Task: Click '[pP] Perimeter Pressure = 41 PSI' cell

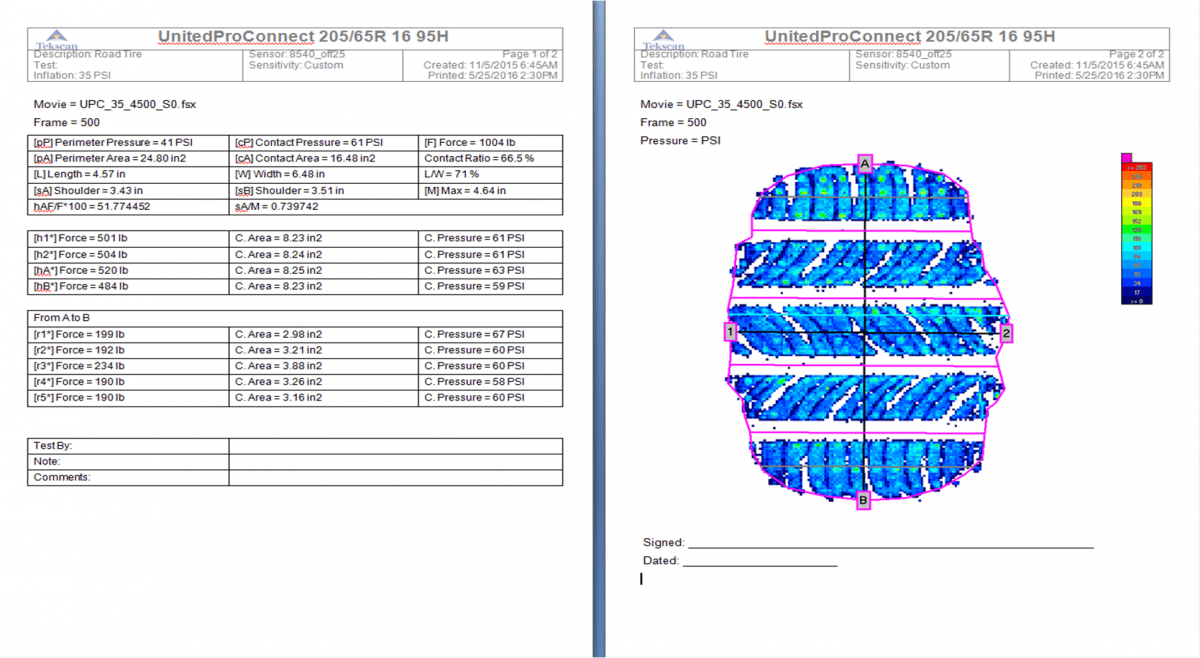Action: 128,142
